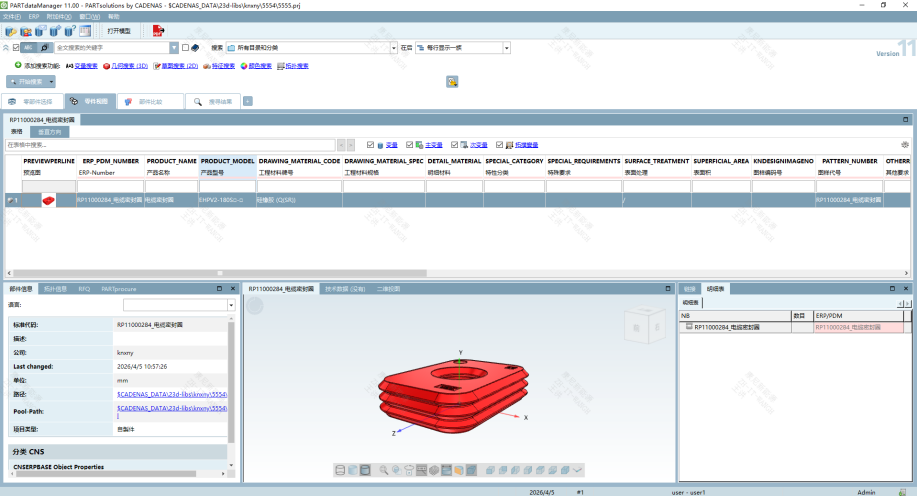Click the ABC text search mode button
Viewport: 917px width, 496px height.
29,47
